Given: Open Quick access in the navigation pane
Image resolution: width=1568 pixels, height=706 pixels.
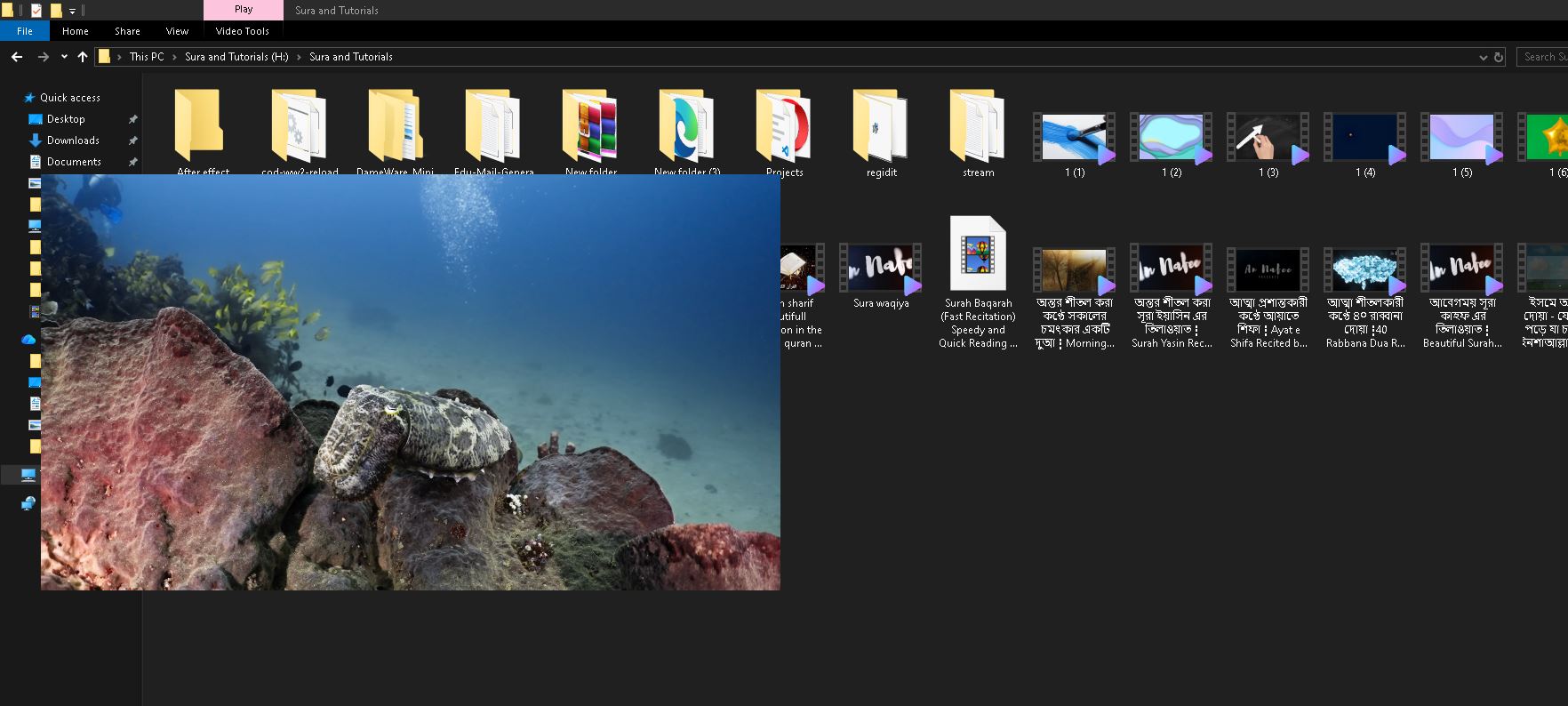Looking at the screenshot, I should click(70, 98).
